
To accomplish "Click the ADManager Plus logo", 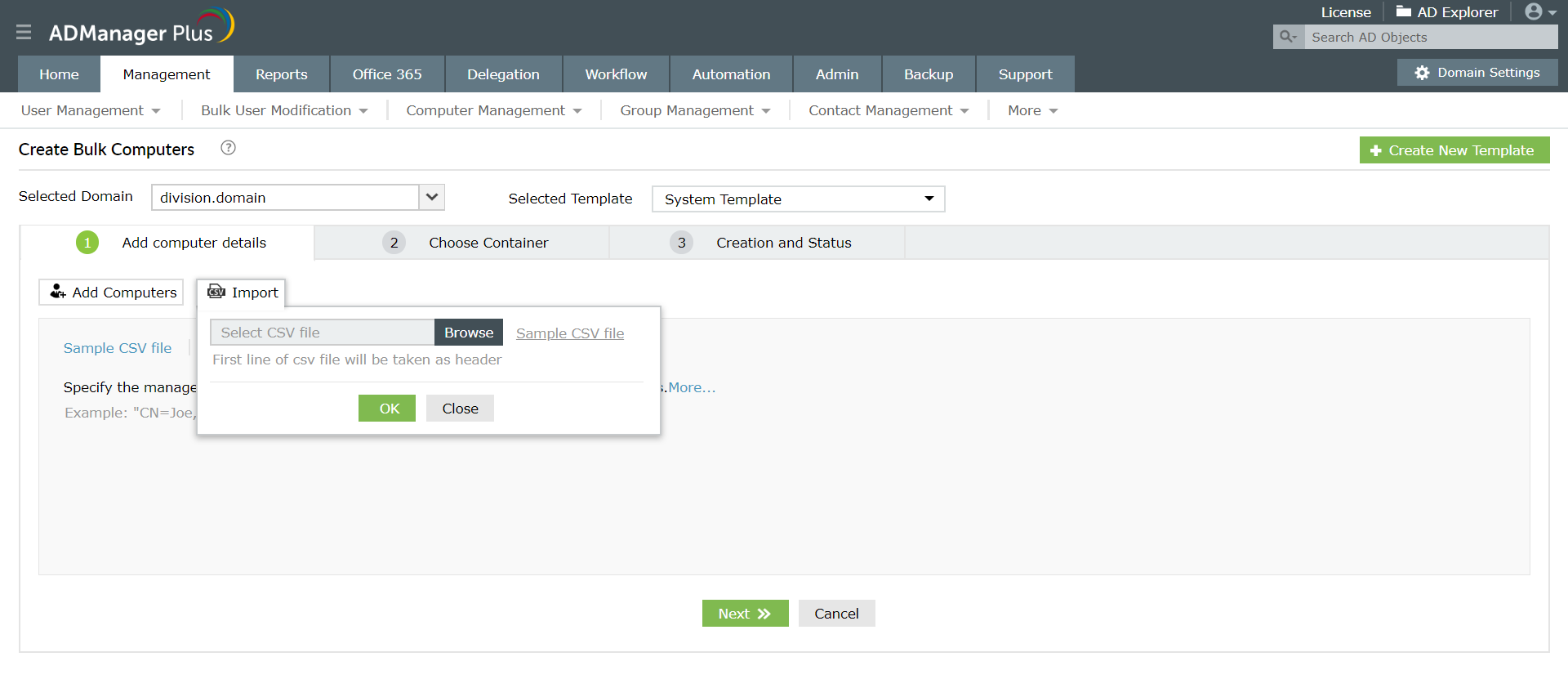I will click(x=141, y=27).
